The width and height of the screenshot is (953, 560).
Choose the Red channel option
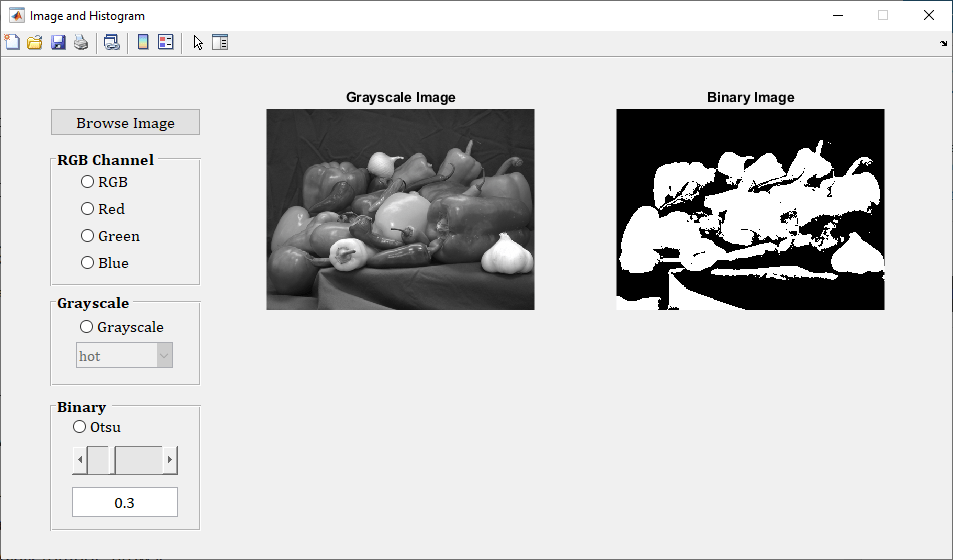tap(88, 209)
